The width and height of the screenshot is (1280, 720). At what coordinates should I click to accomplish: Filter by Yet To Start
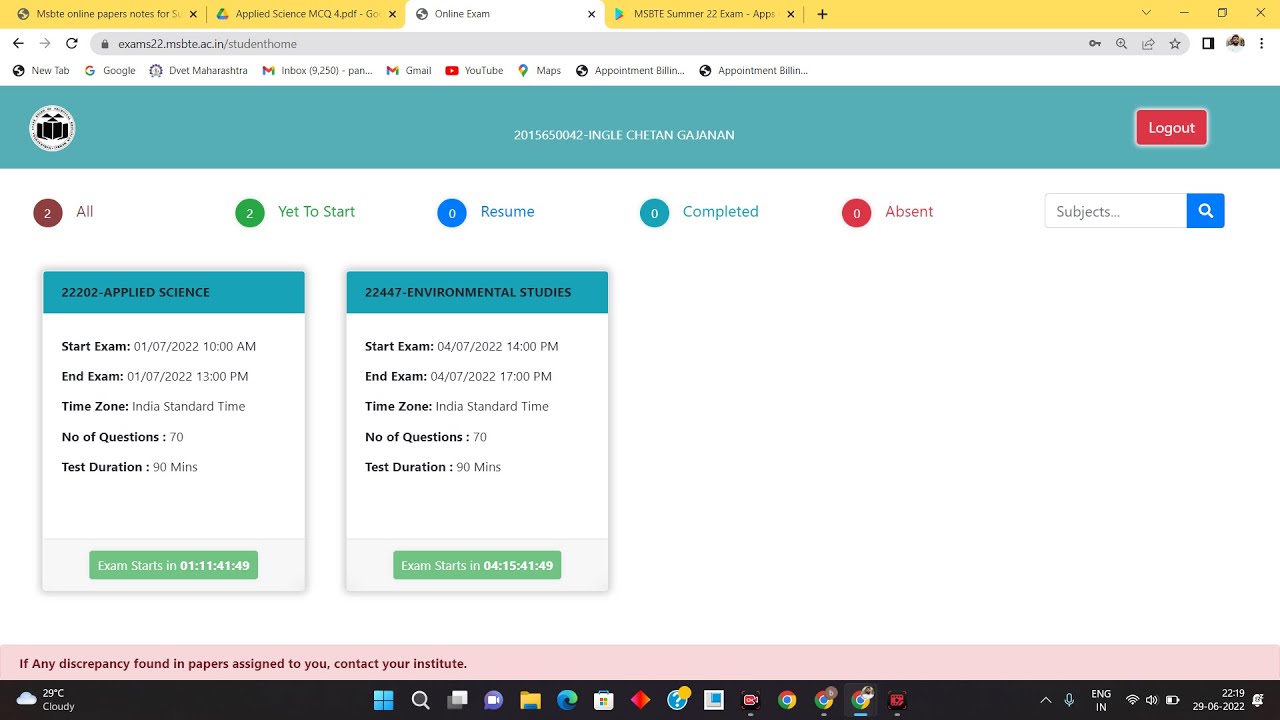[x=316, y=212]
